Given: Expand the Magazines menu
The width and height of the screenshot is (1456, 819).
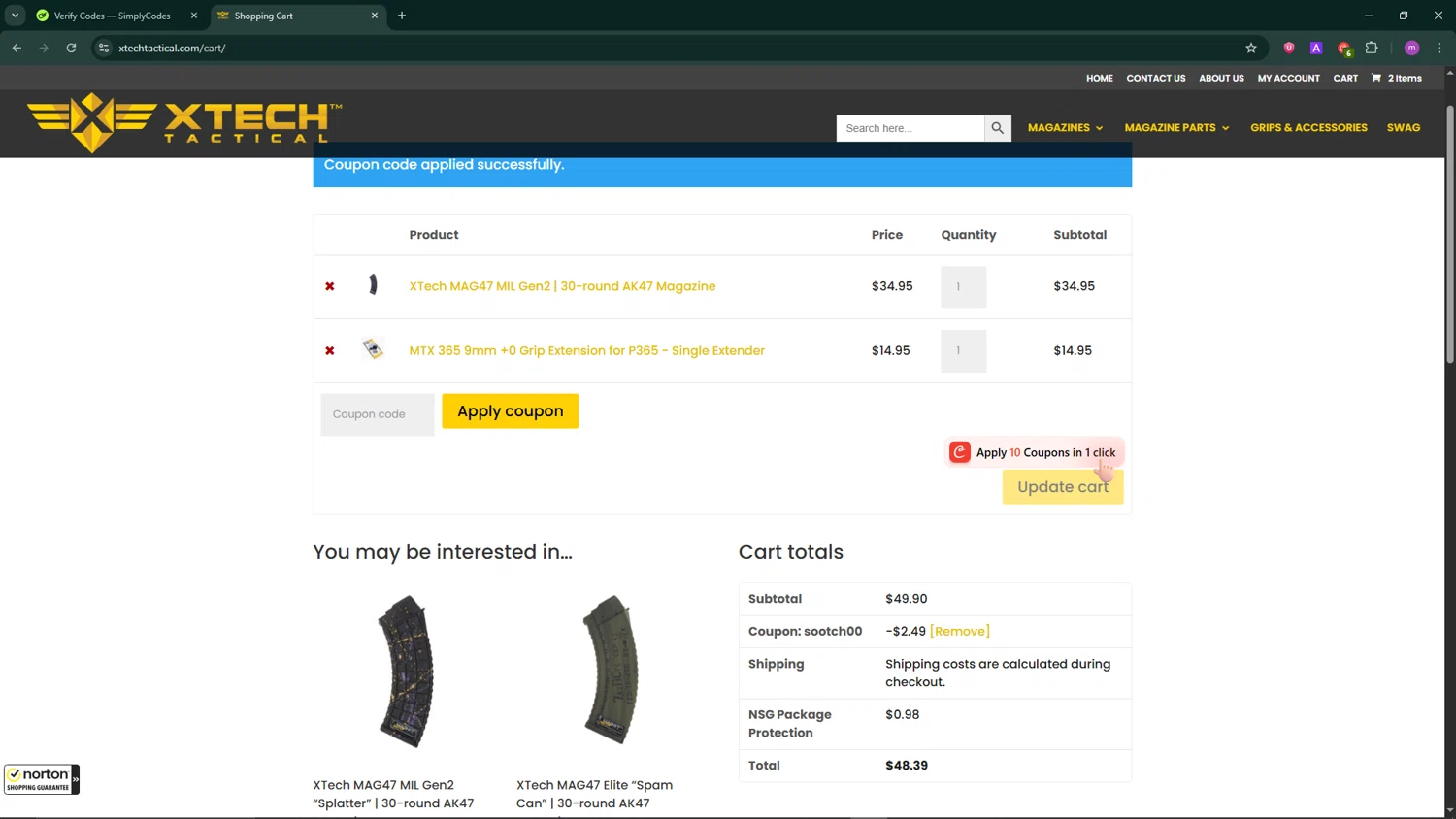Looking at the screenshot, I should pos(1065,128).
